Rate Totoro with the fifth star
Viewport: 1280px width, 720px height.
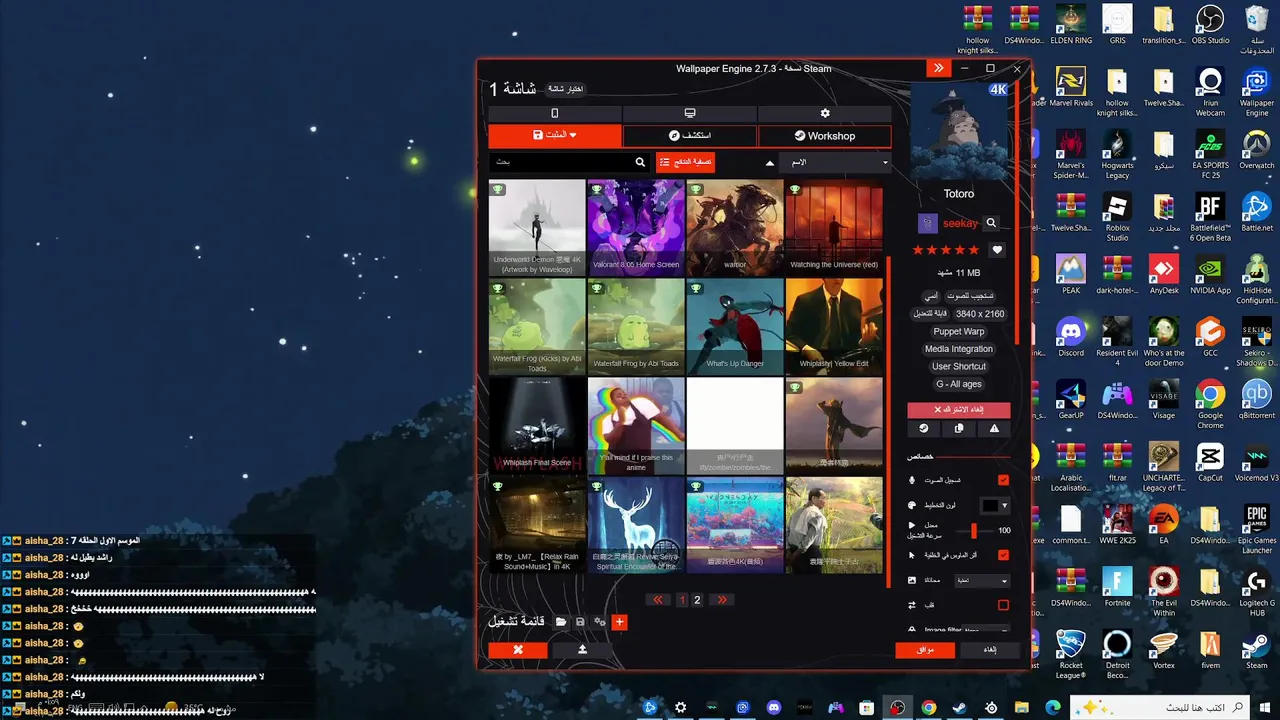point(973,250)
